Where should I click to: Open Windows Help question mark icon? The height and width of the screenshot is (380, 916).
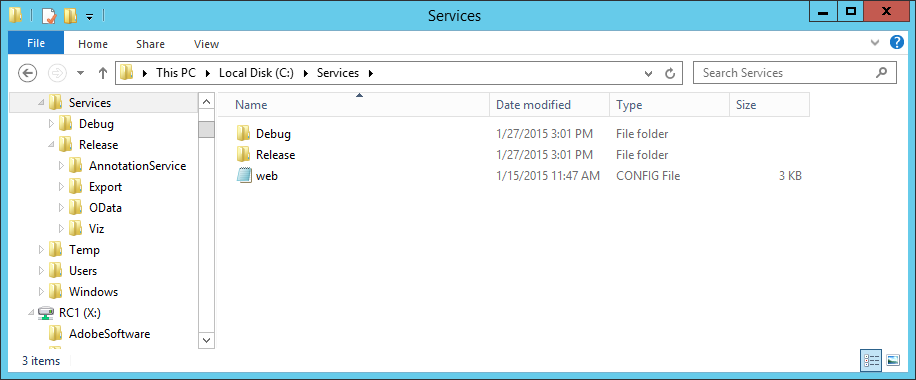coord(896,43)
